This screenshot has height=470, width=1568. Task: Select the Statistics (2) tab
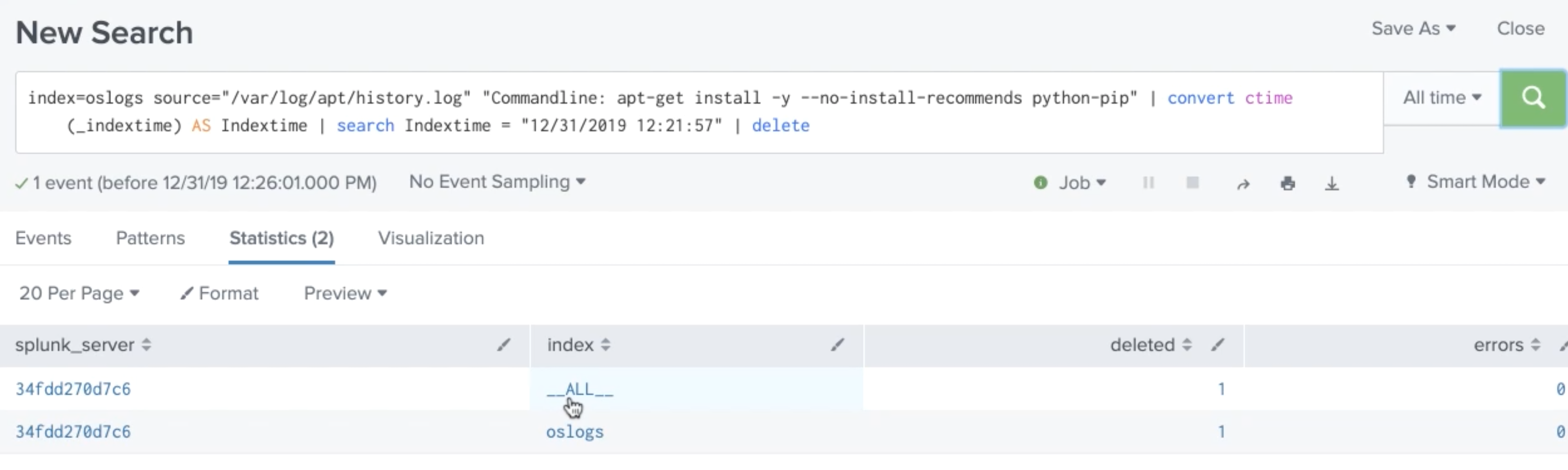(282, 238)
